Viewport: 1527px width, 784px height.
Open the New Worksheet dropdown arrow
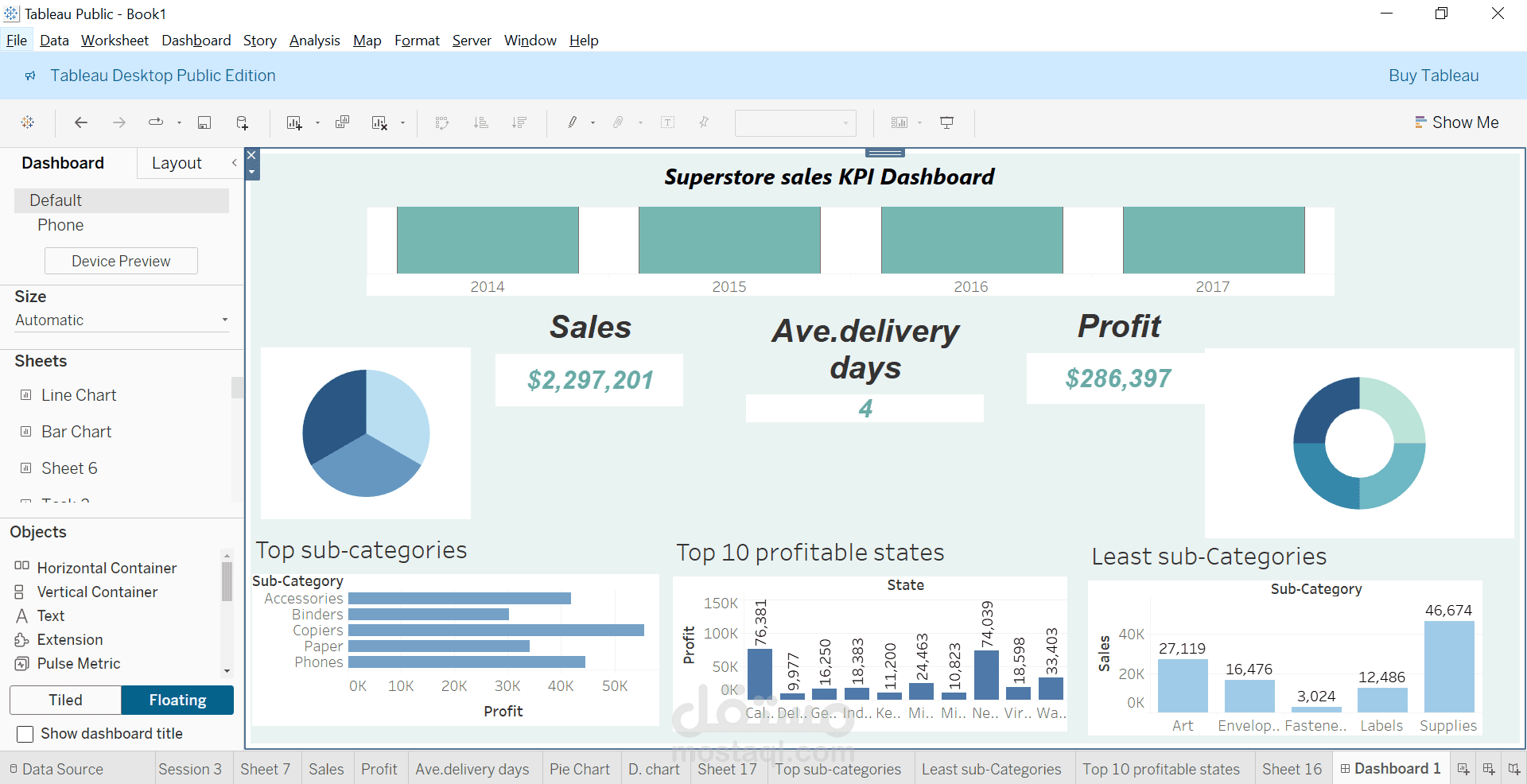pyautogui.click(x=317, y=122)
